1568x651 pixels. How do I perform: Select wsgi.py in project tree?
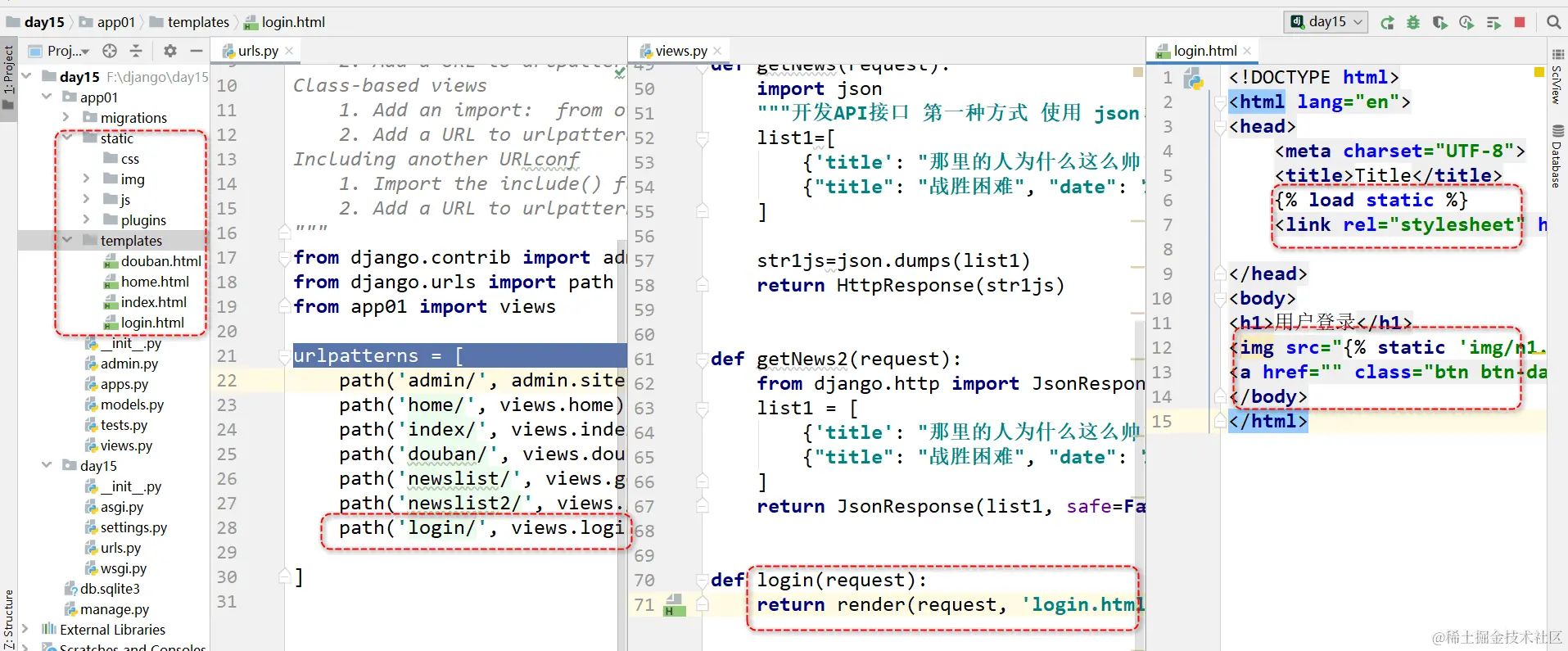[x=115, y=568]
